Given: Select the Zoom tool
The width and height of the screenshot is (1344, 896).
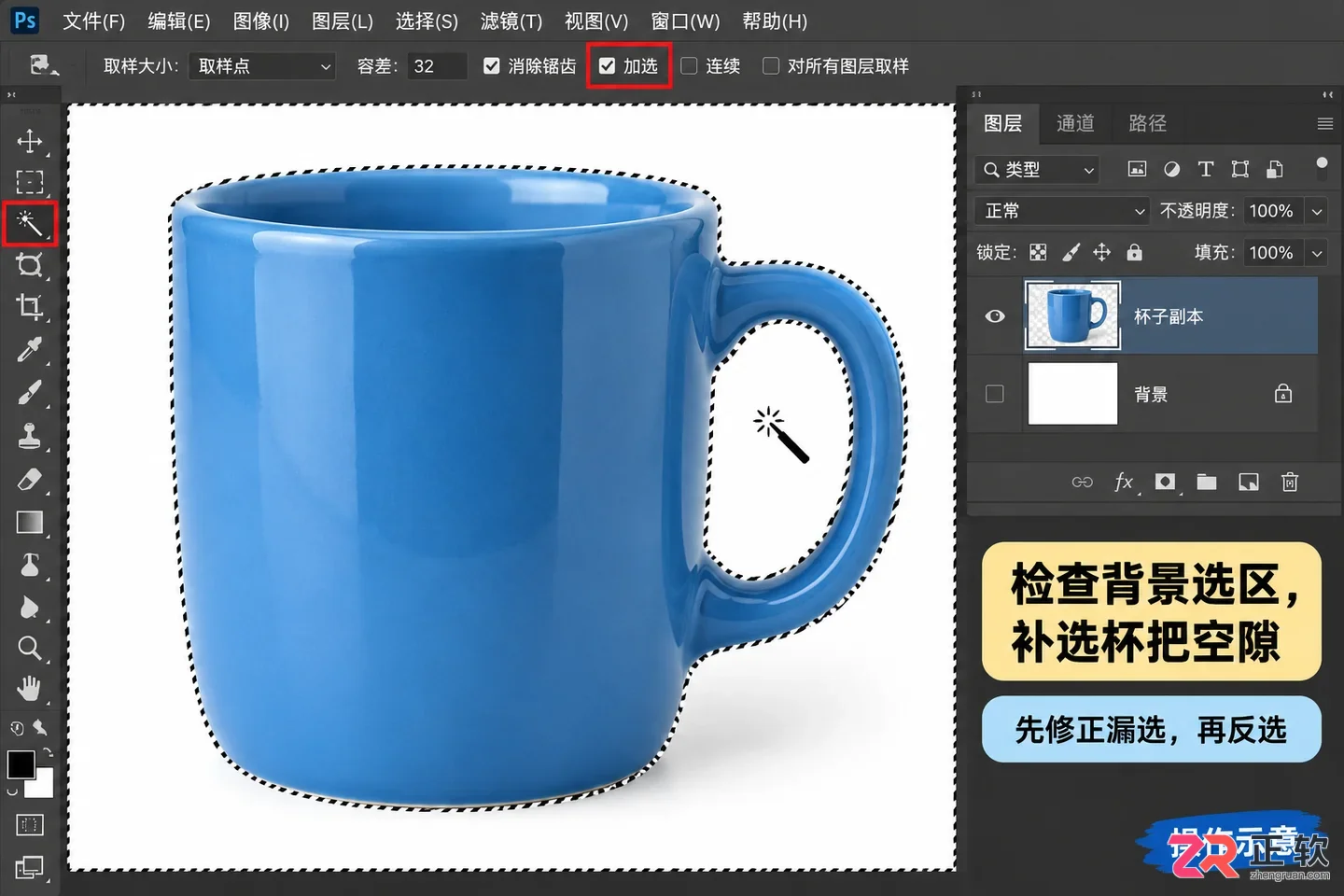Looking at the screenshot, I should [x=29, y=648].
